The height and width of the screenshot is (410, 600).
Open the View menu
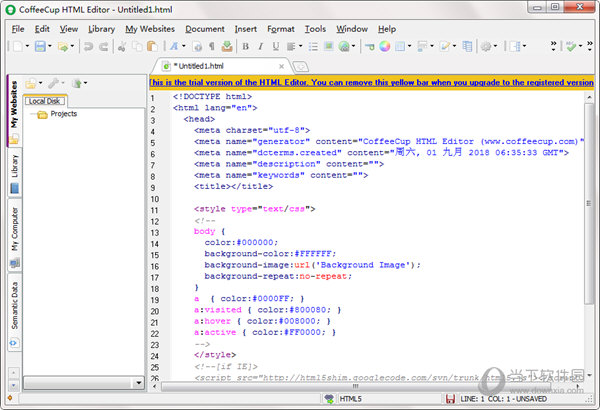69,29
